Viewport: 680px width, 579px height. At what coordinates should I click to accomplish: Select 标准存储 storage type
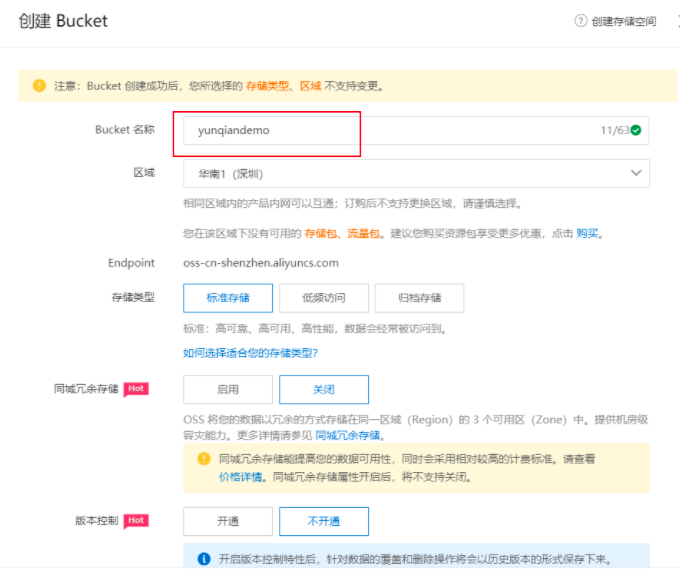228,298
